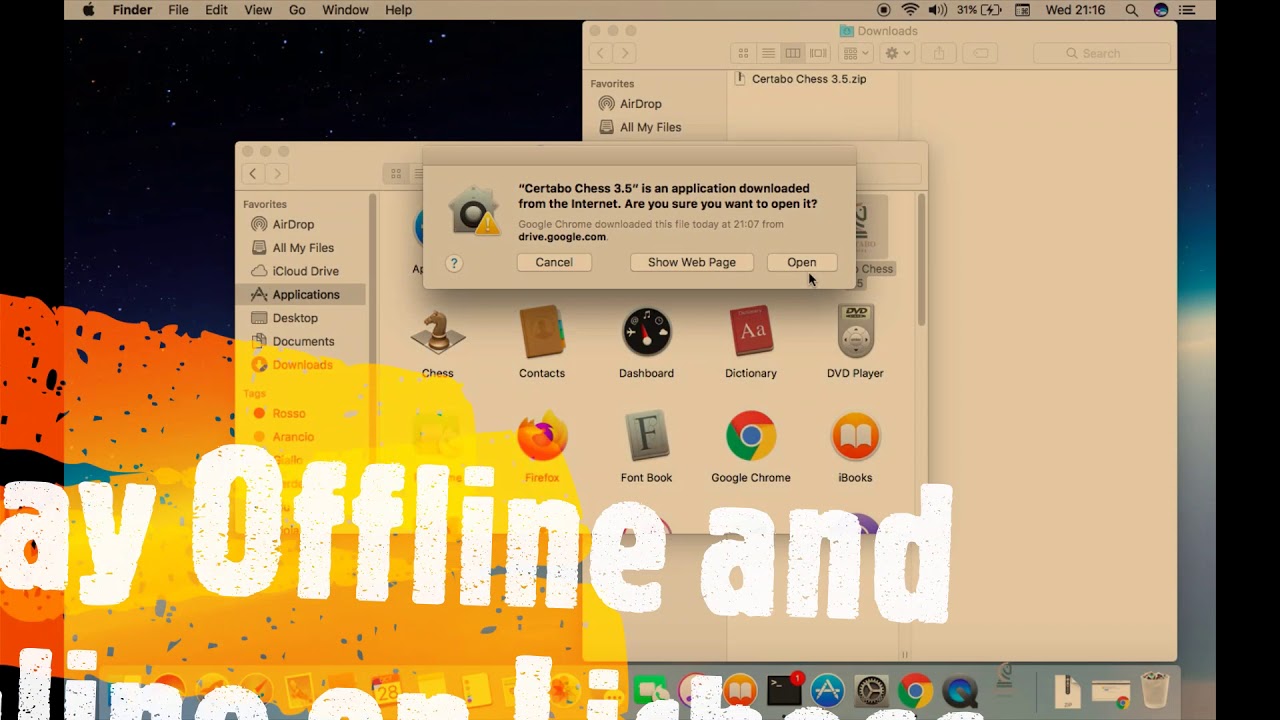Go forward in Downloads window
Screen dimensions: 1280x720
click(625, 53)
